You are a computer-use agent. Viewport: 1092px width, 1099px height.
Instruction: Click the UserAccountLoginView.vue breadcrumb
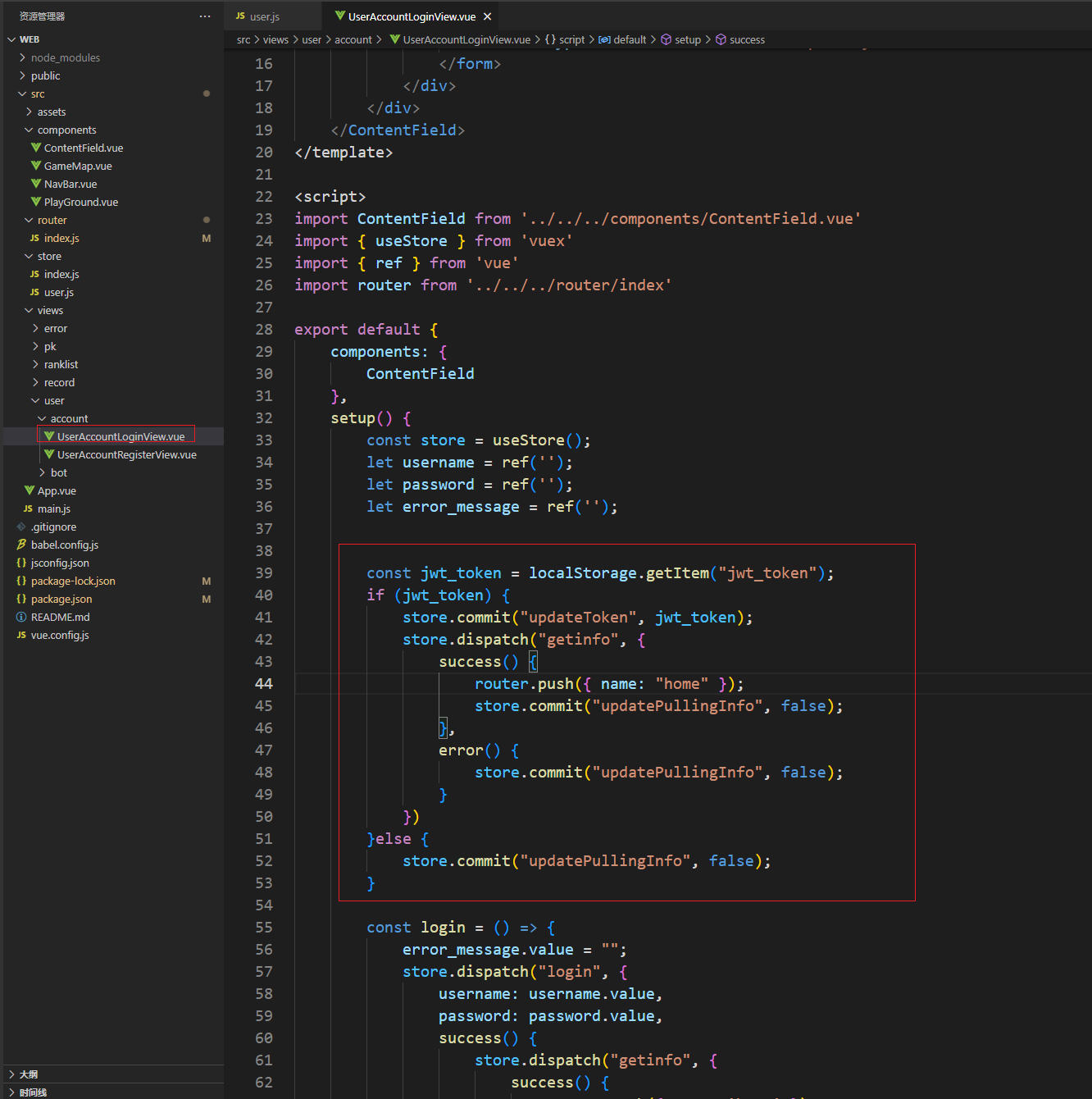(x=460, y=39)
